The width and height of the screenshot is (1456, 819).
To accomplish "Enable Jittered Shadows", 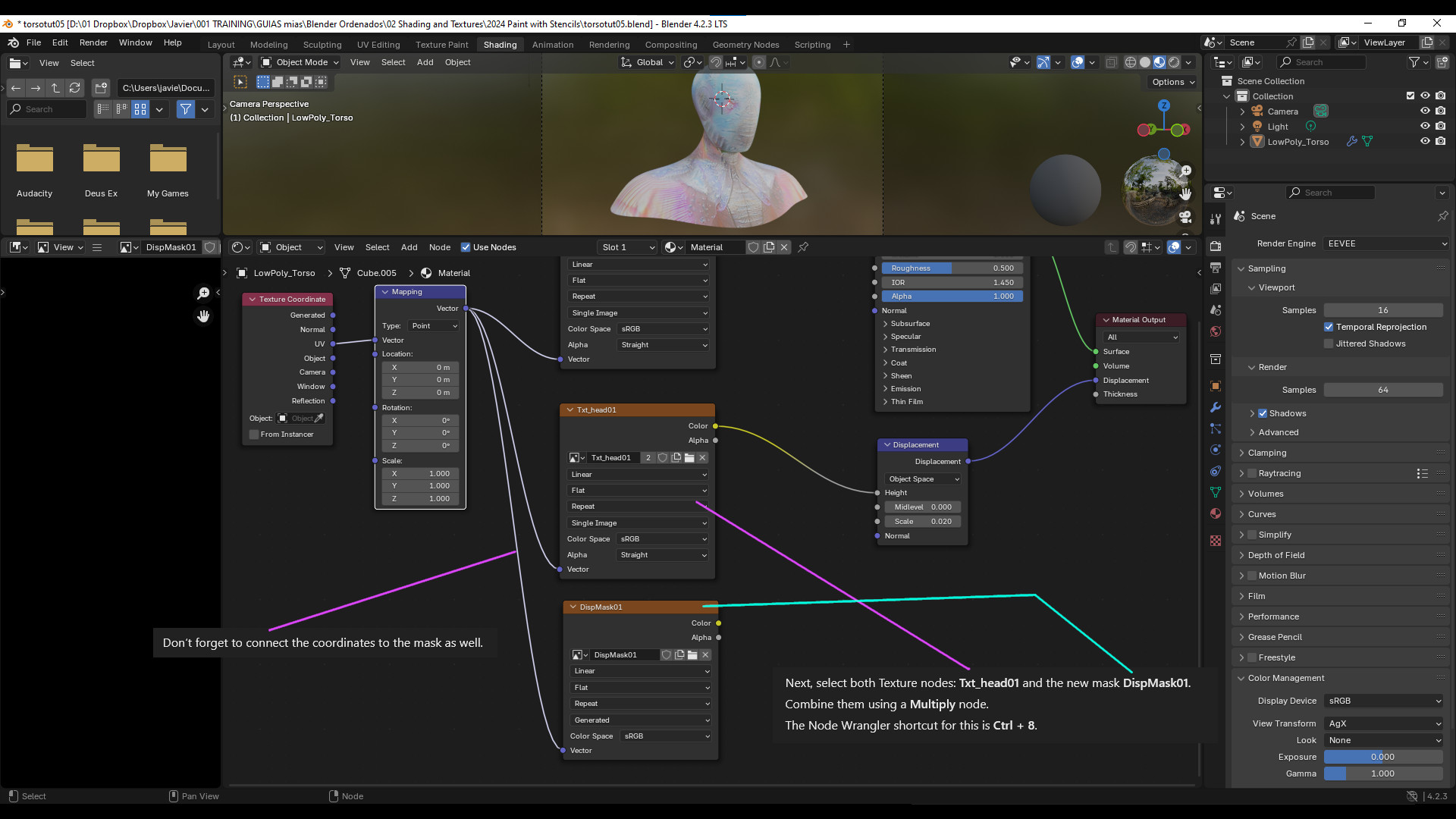I will [1329, 344].
